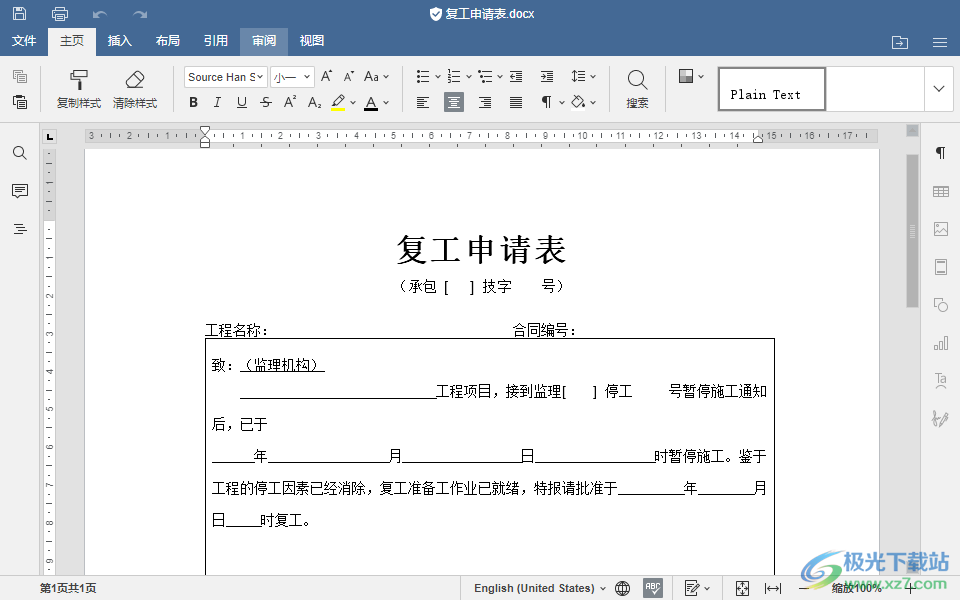The height and width of the screenshot is (600, 960).
Task: Open the highlight color dropdown arrow
Action: point(353,103)
